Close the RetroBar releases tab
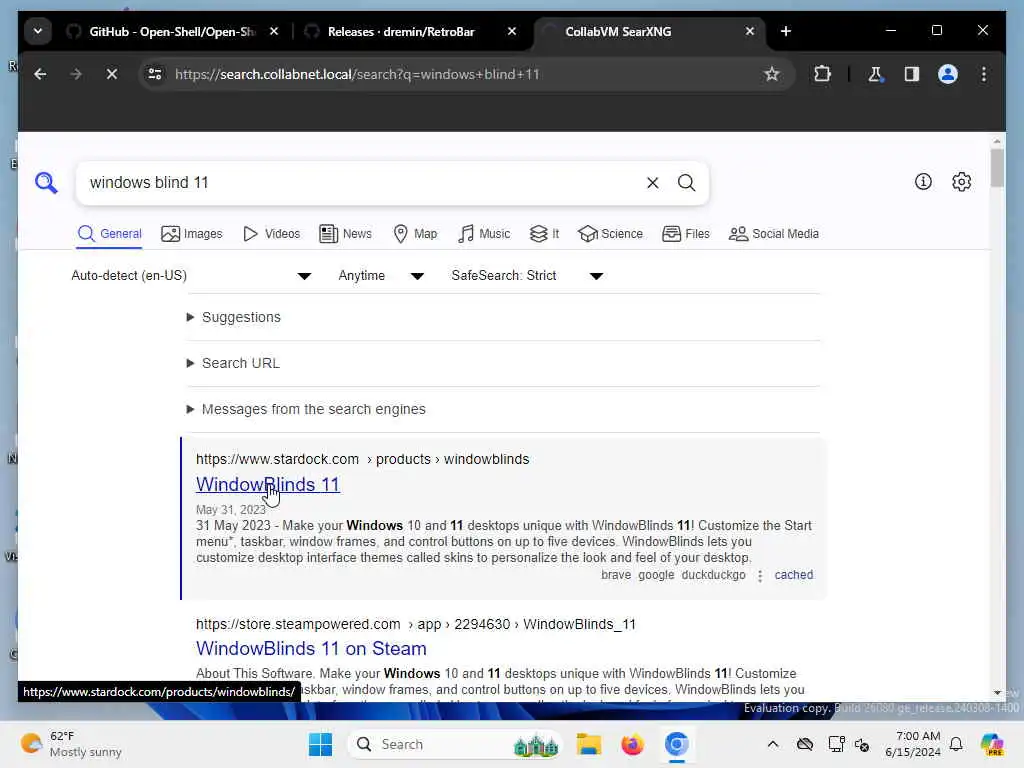 point(512,31)
